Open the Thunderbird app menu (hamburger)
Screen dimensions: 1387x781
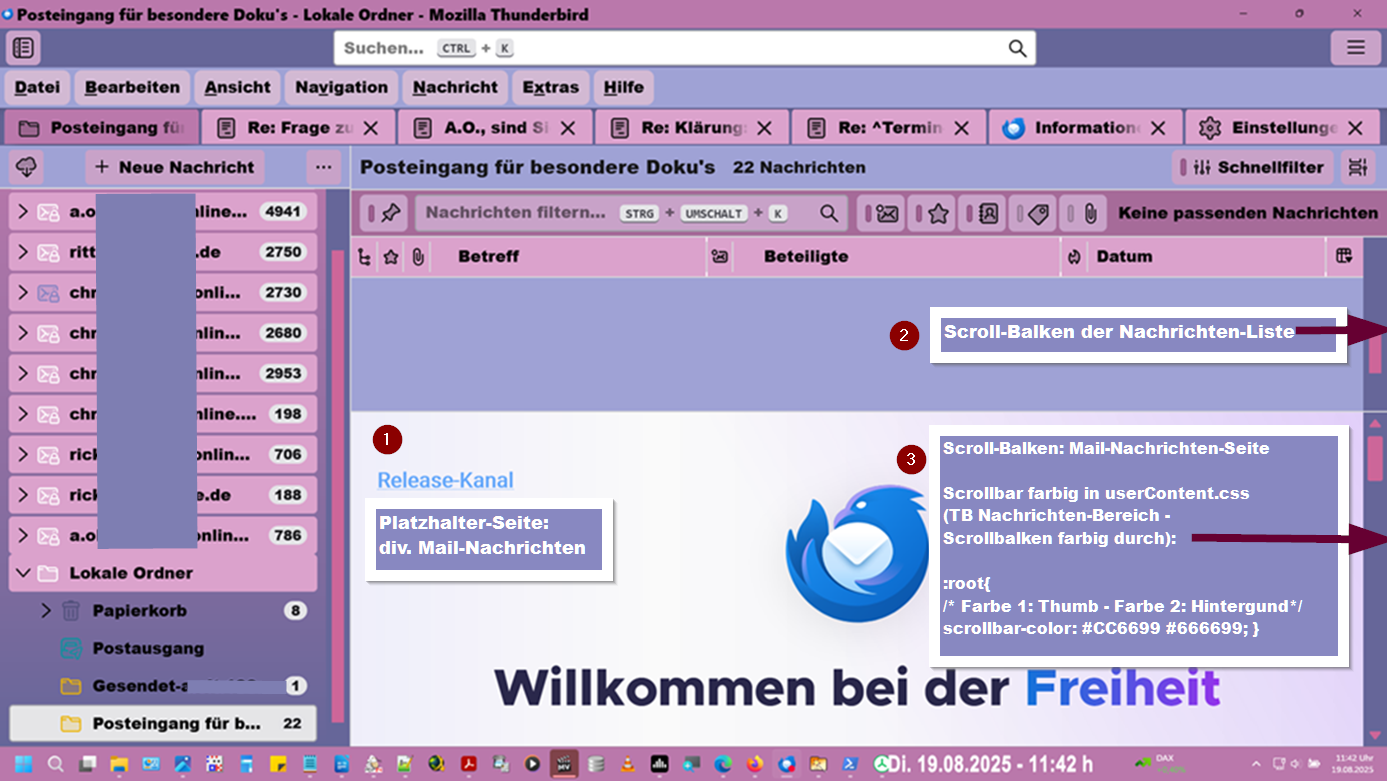1355,47
